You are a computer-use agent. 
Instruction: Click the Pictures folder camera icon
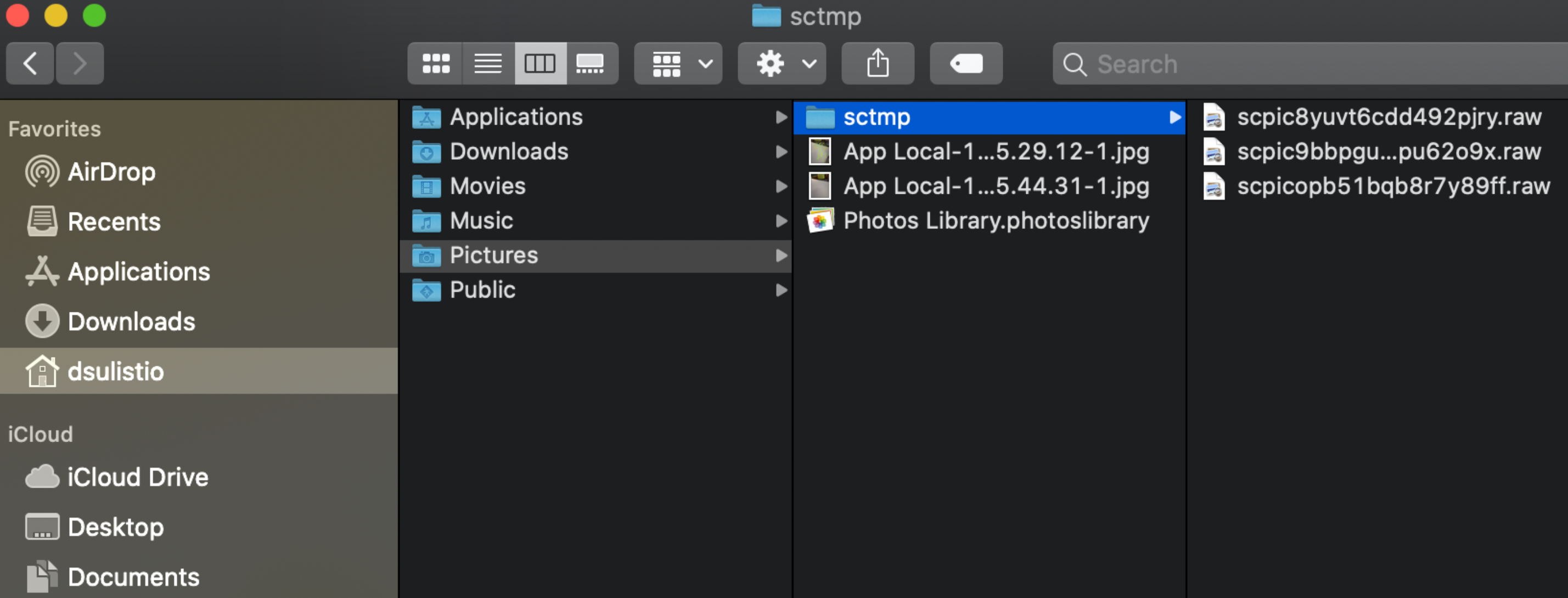(426, 255)
